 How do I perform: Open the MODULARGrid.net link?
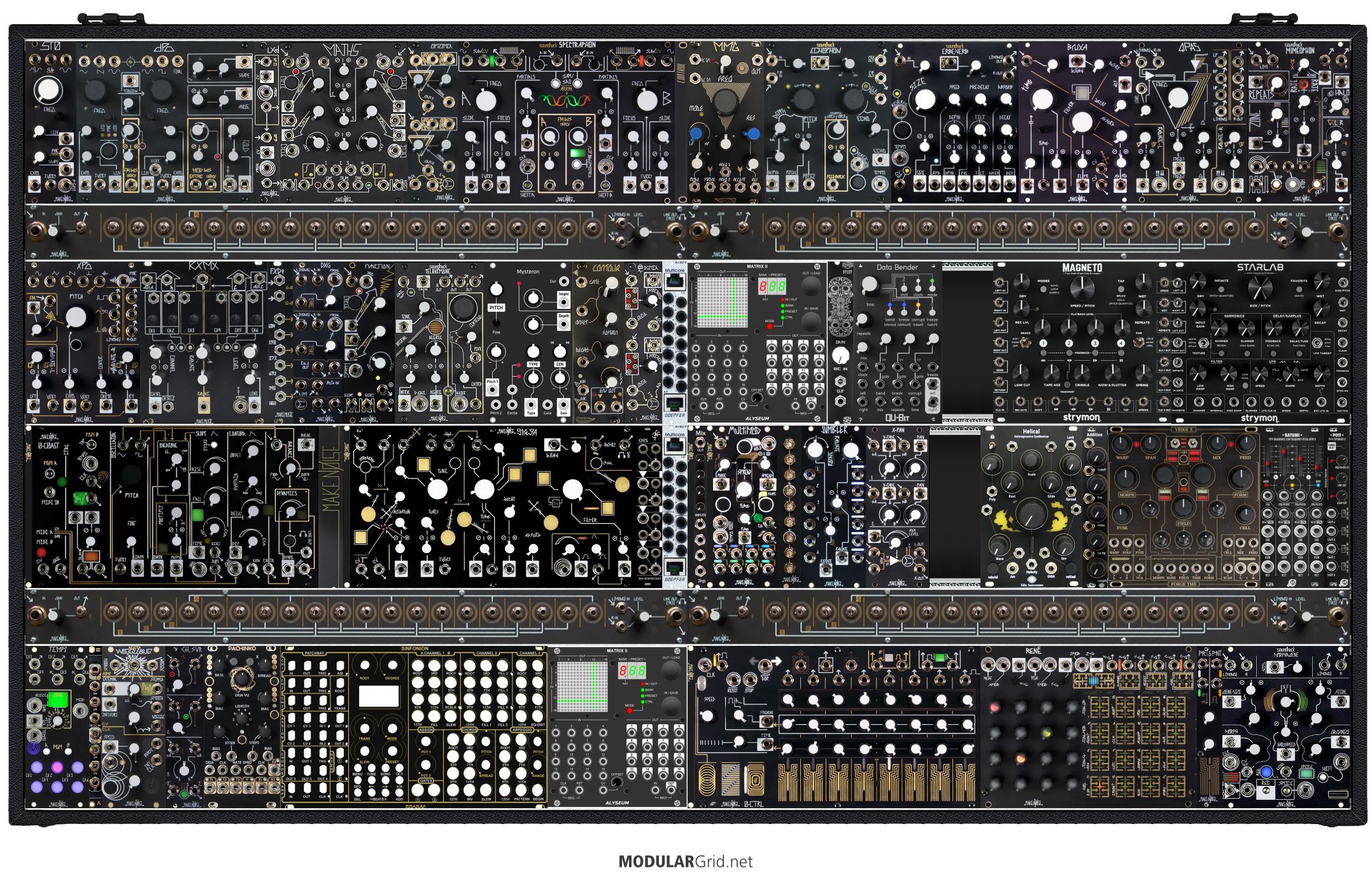pos(685,862)
